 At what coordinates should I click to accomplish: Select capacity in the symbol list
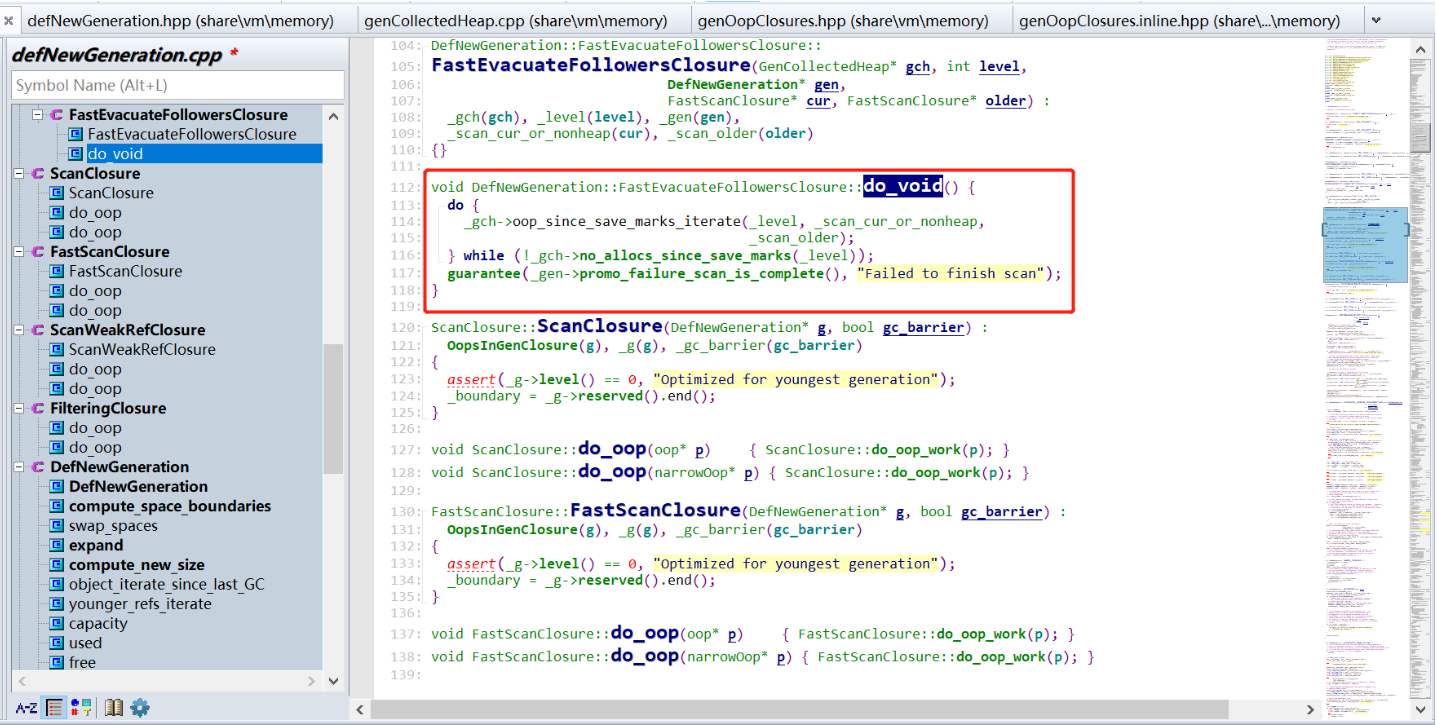[x=98, y=623]
